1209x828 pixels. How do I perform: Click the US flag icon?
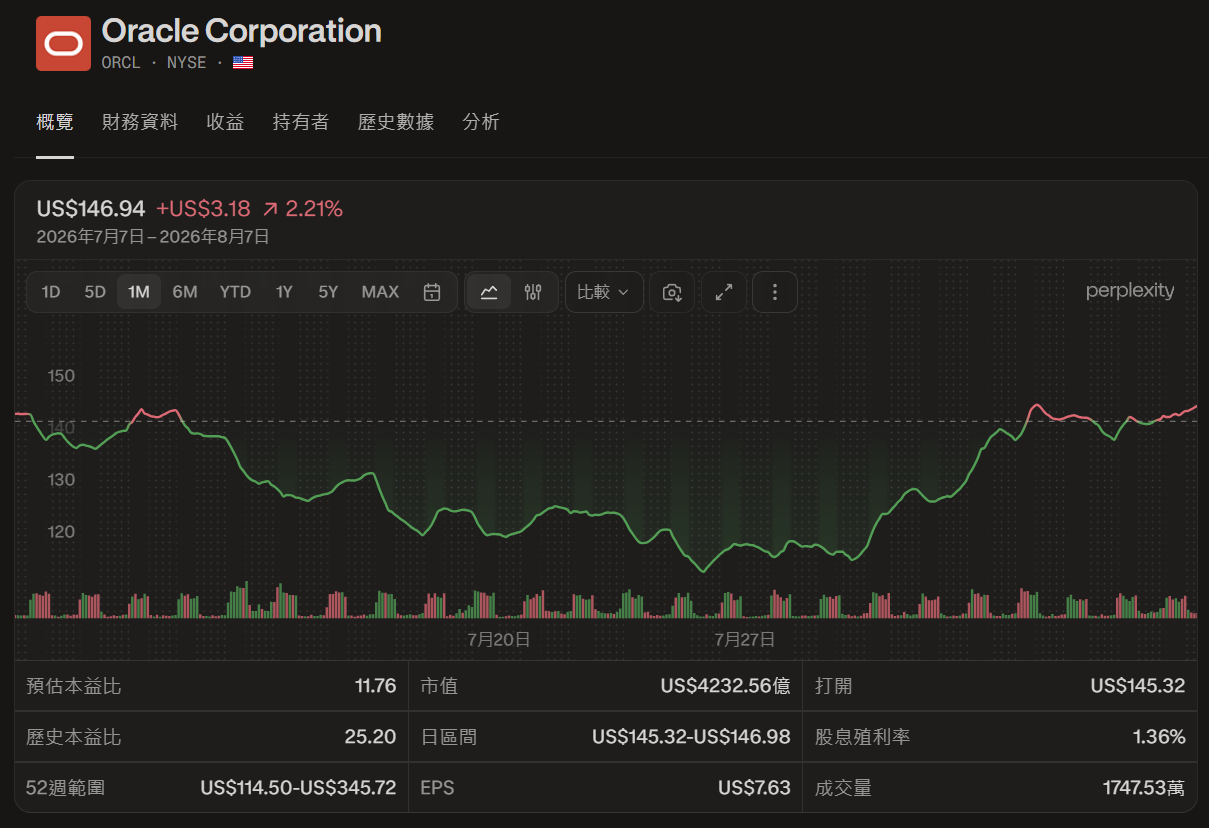(243, 63)
